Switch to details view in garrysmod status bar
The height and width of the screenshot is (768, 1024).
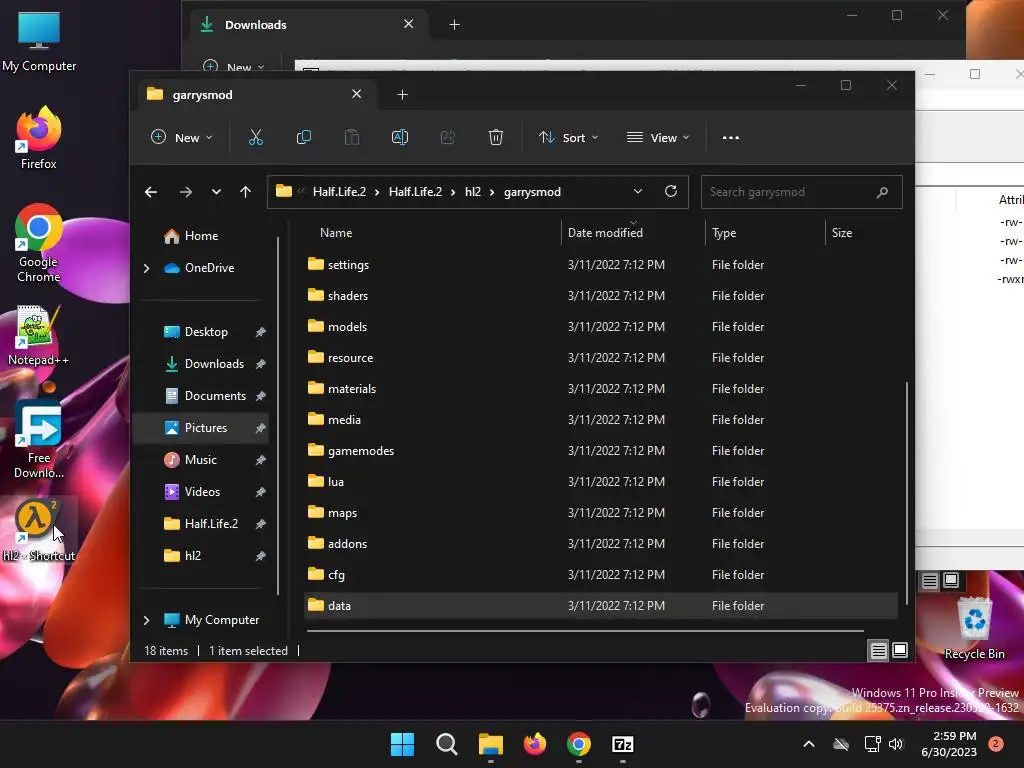[x=878, y=650]
